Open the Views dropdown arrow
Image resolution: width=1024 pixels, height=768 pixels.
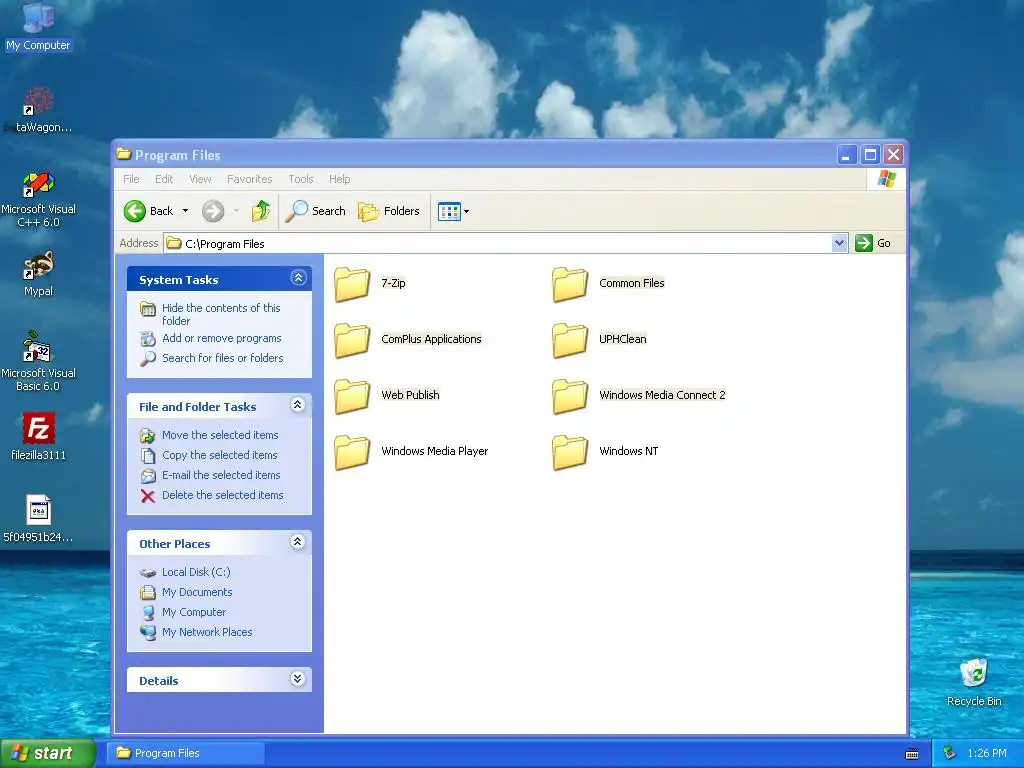click(466, 212)
